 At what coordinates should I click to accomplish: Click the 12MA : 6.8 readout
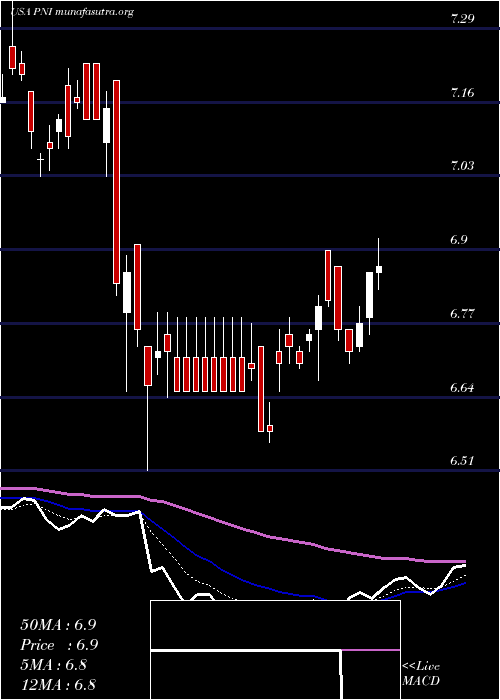coord(58,684)
